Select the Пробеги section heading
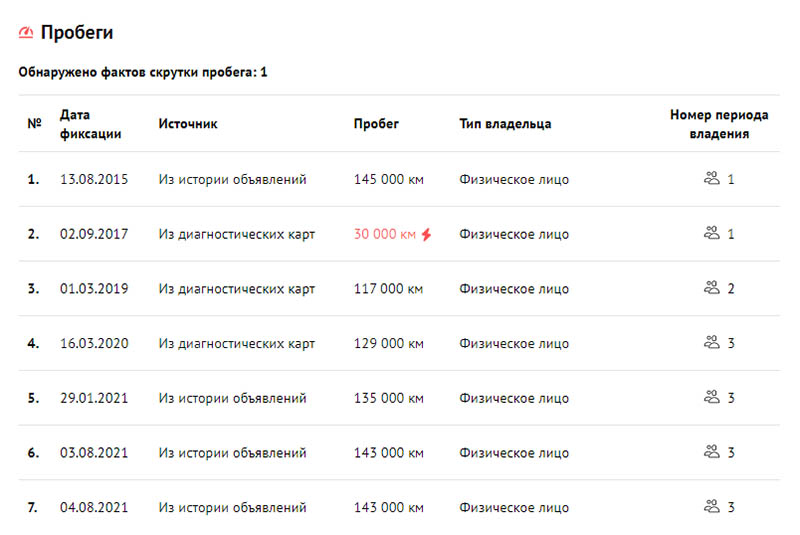This screenshot has width=800, height=535. coord(77,33)
